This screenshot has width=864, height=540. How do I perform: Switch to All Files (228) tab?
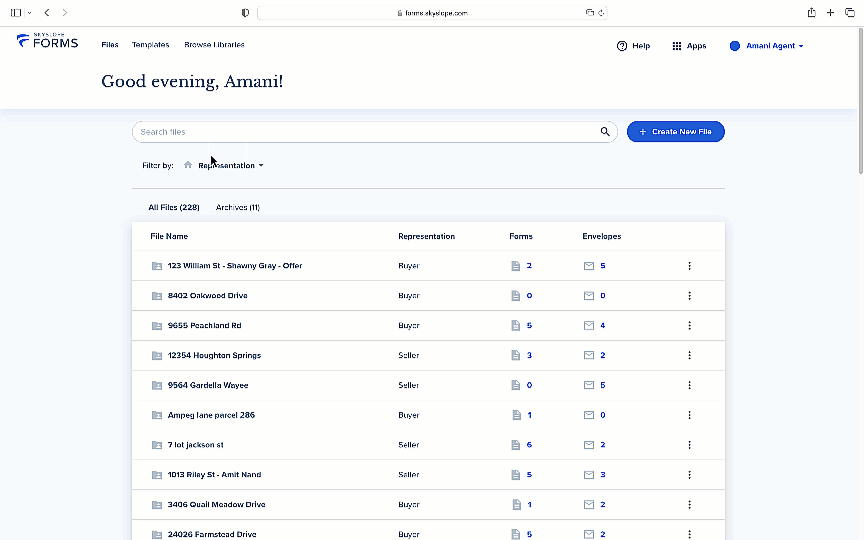[x=174, y=207]
